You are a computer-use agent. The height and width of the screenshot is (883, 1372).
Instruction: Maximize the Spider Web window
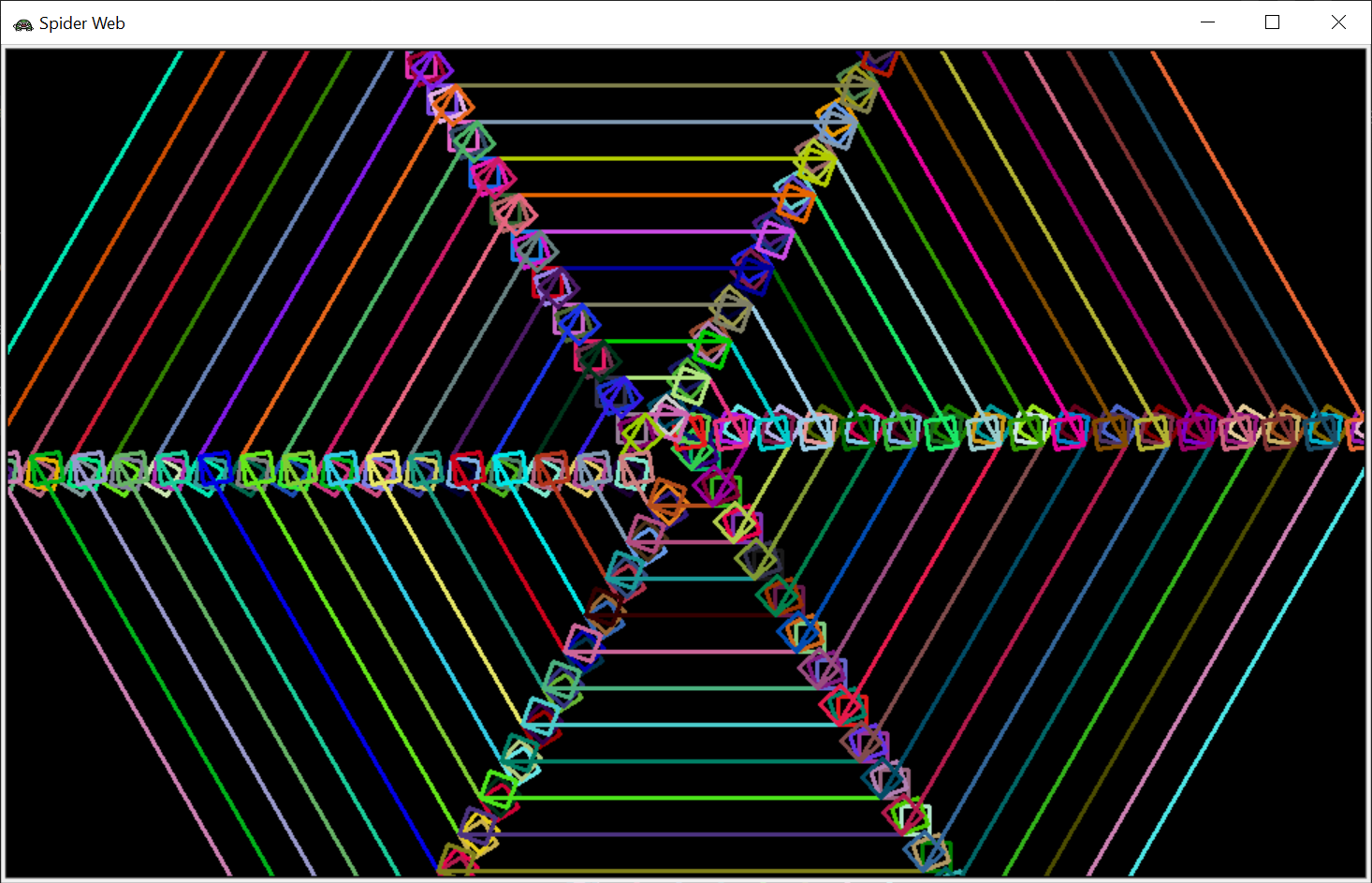click(1272, 22)
